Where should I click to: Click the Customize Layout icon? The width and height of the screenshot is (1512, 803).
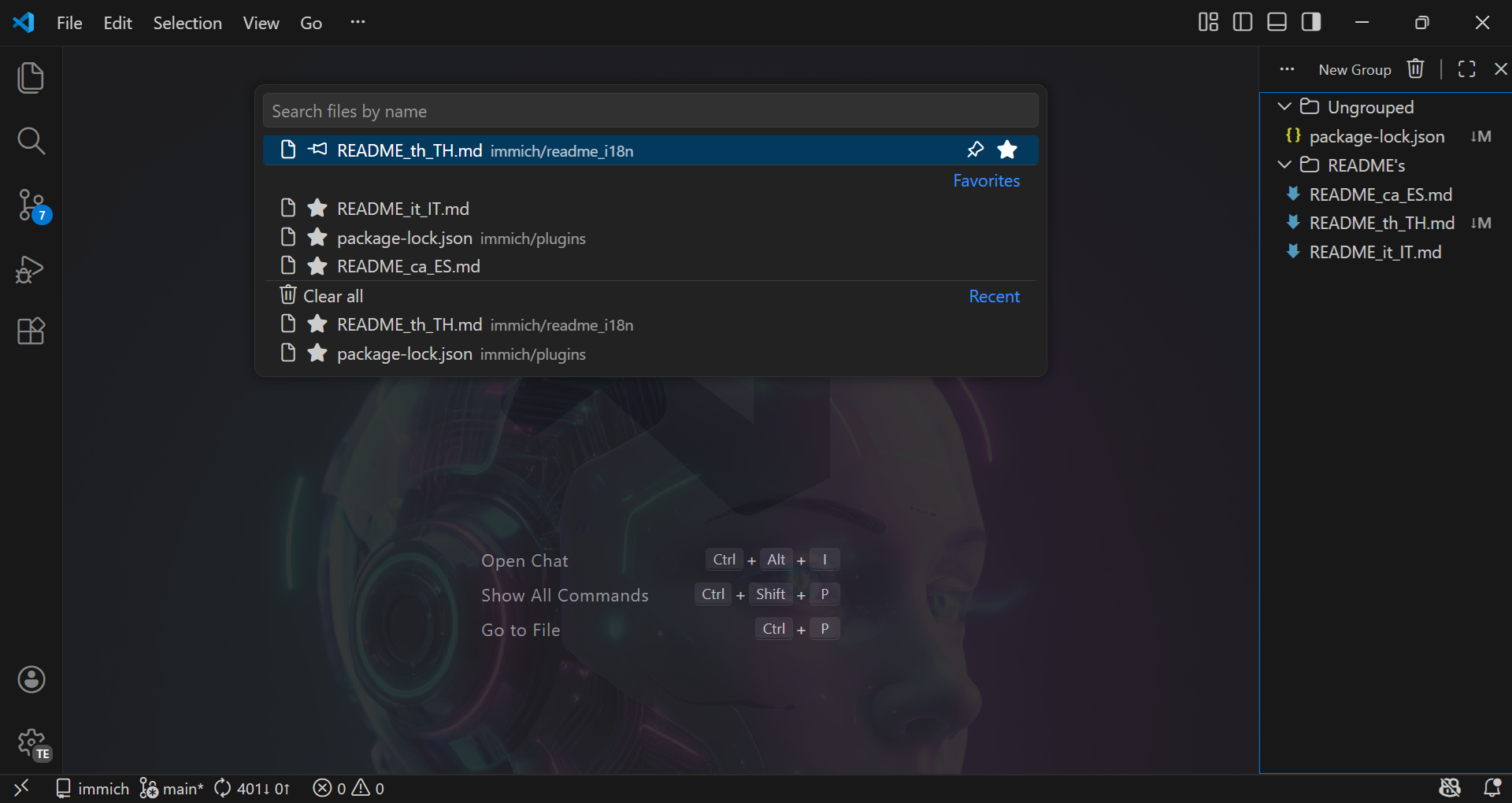[1208, 22]
